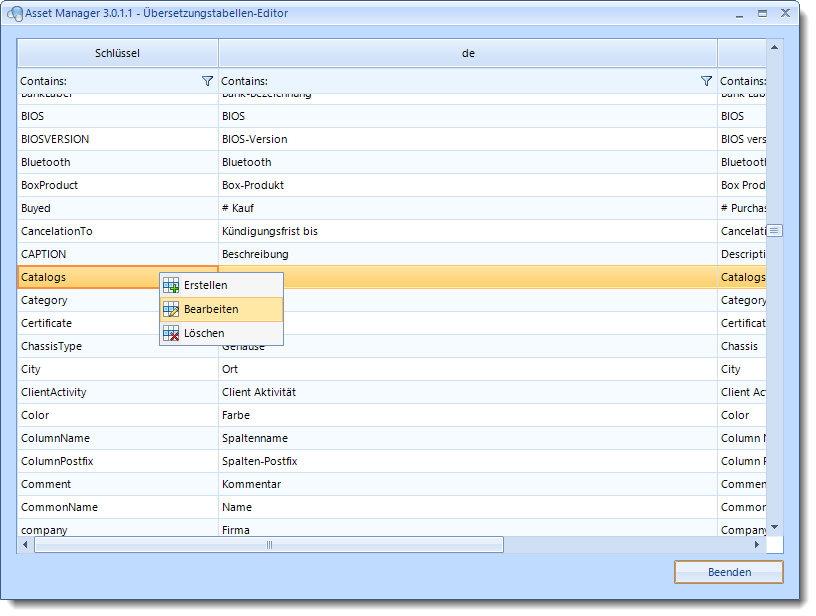816x616 pixels.
Task: Select the company key cell
Action: point(118,528)
